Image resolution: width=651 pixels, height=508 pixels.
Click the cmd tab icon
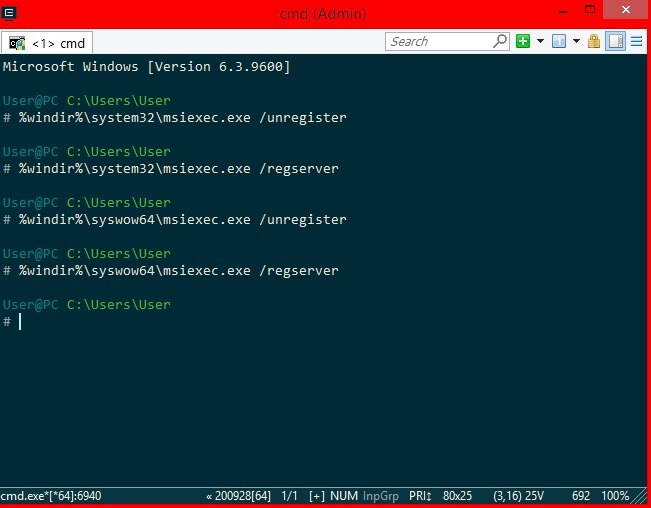(17, 43)
